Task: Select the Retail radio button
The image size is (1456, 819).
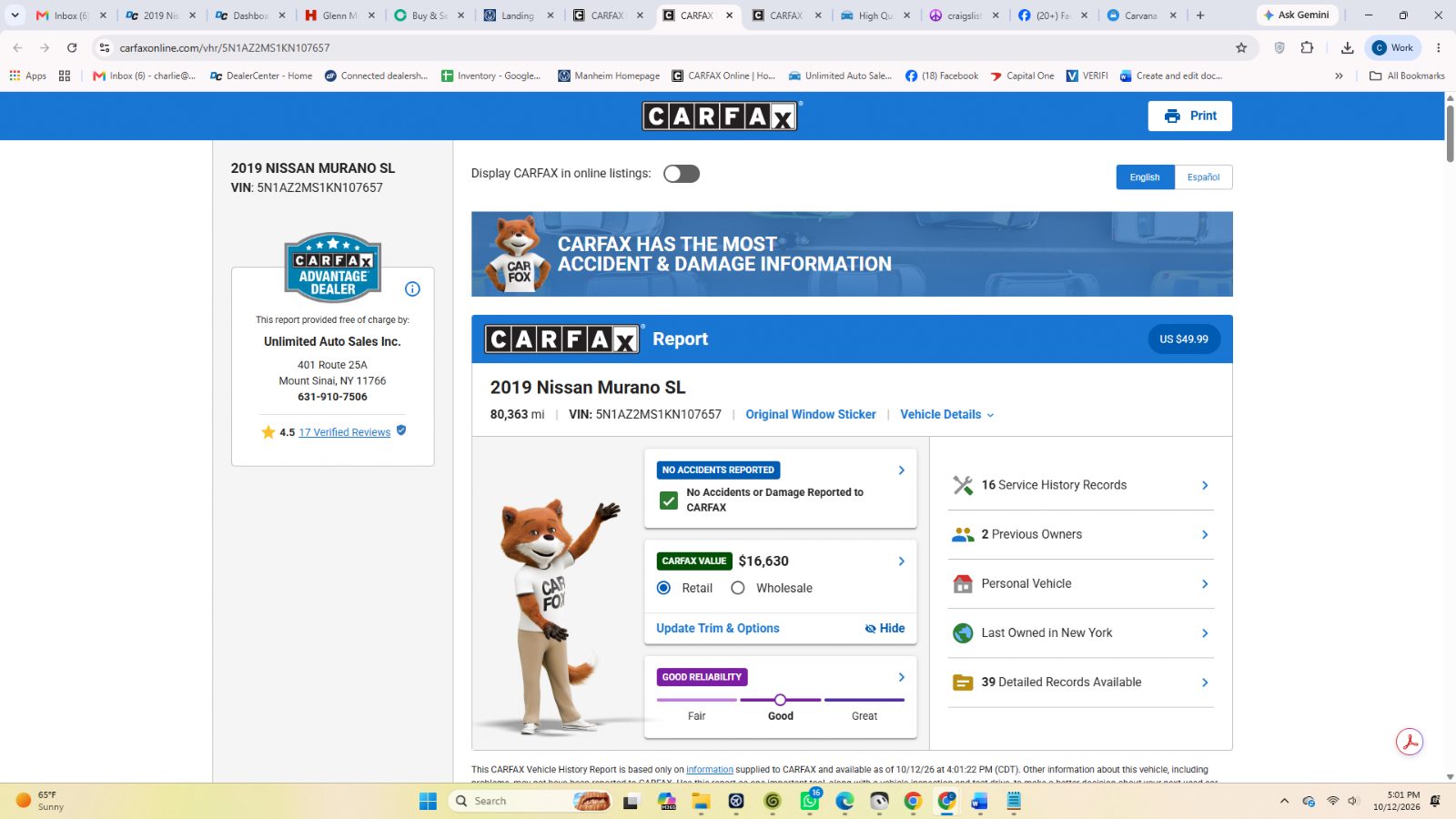Action: (664, 588)
